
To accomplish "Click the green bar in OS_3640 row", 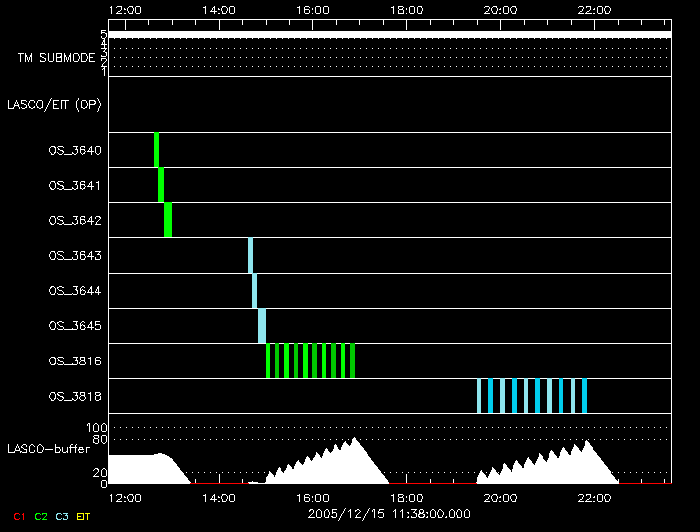I will tap(156, 150).
